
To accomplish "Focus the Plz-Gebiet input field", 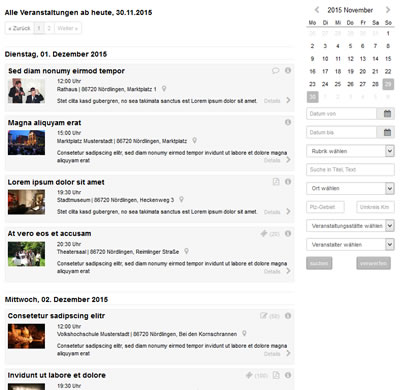I will click(x=325, y=207).
